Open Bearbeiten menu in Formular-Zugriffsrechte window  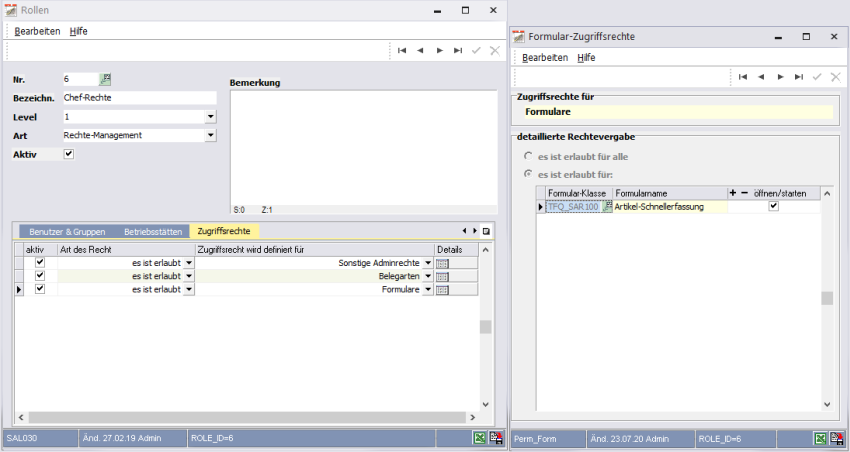[x=545, y=58]
